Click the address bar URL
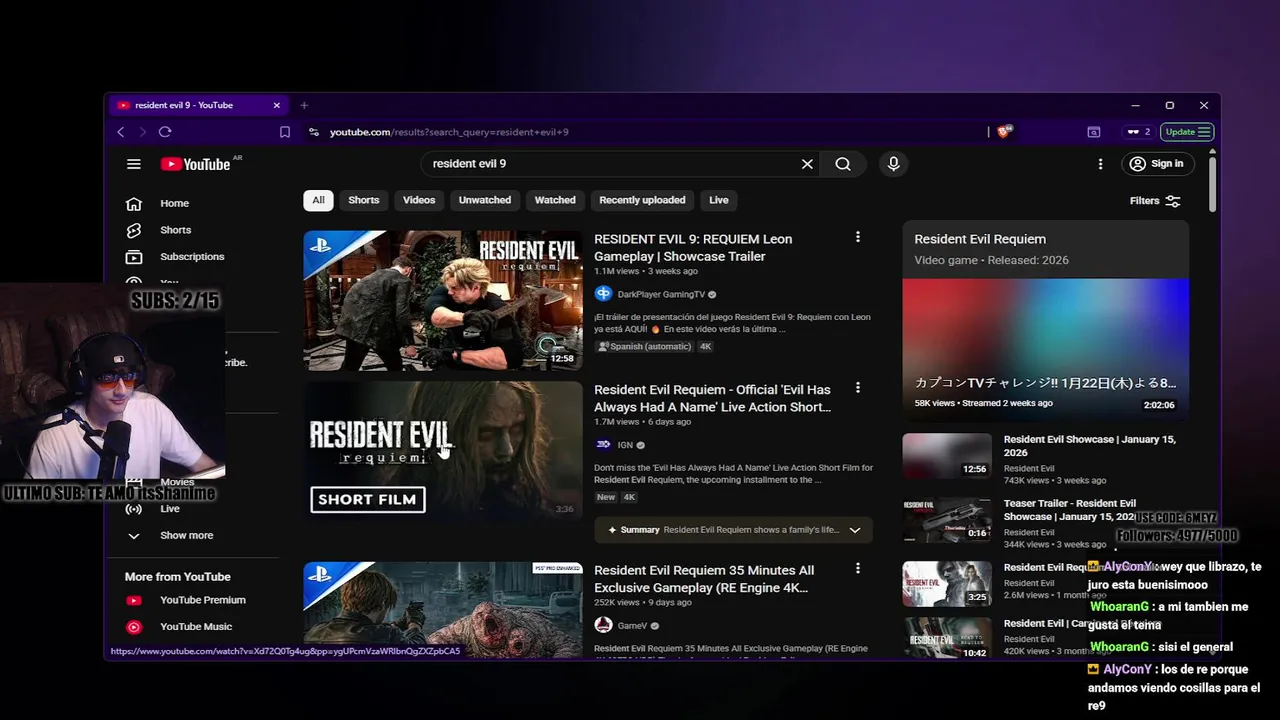 coord(449,132)
